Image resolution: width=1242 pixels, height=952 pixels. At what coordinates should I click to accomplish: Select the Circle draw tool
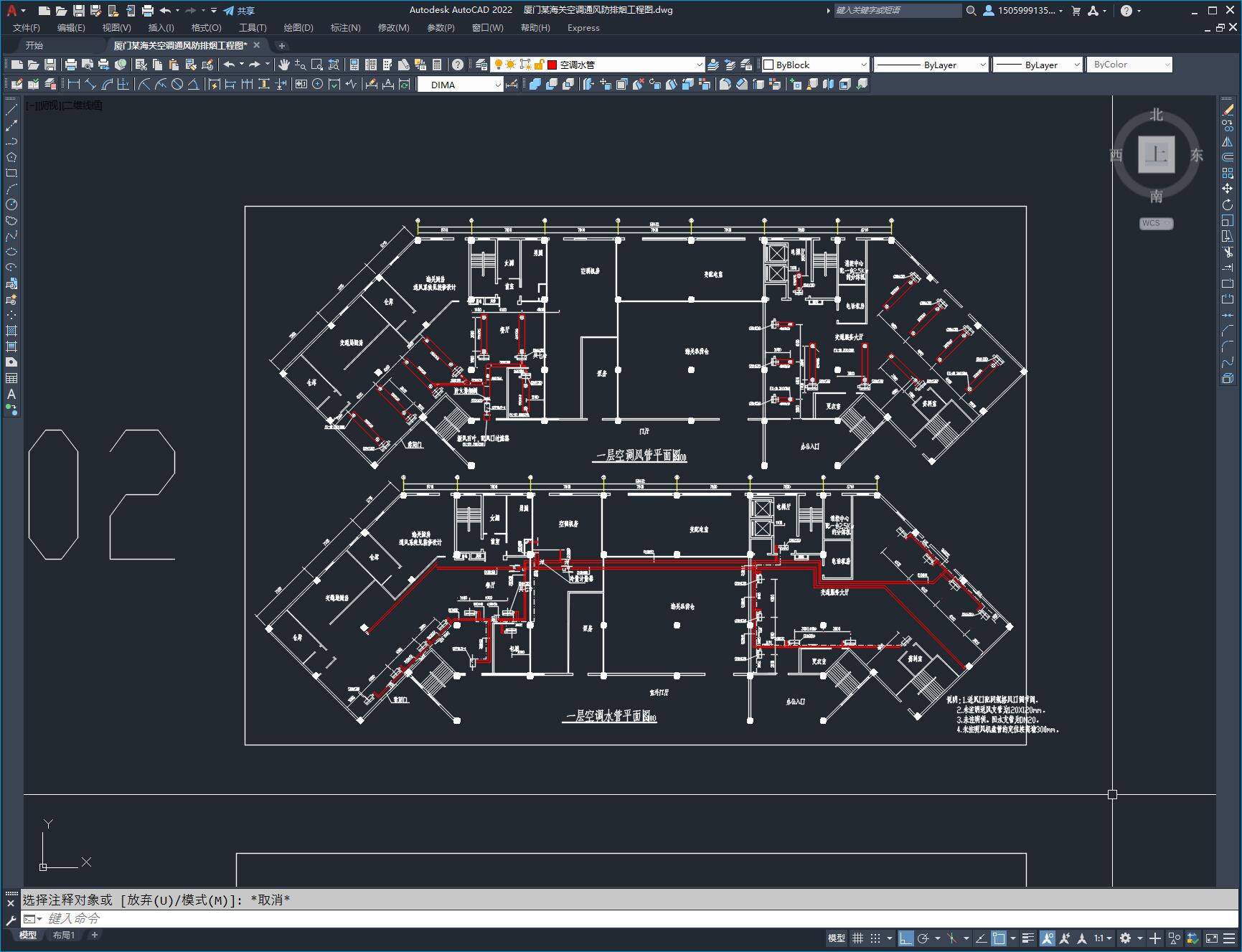11,204
